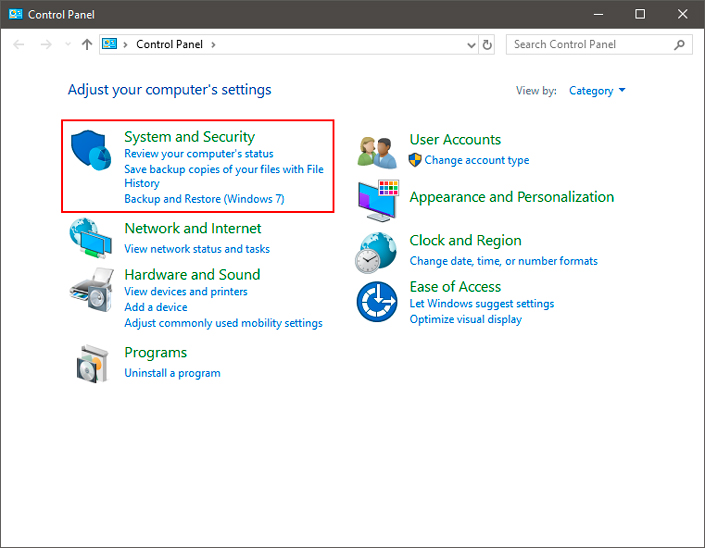
Task: Open Appearance and Personalization category
Action: point(512,197)
